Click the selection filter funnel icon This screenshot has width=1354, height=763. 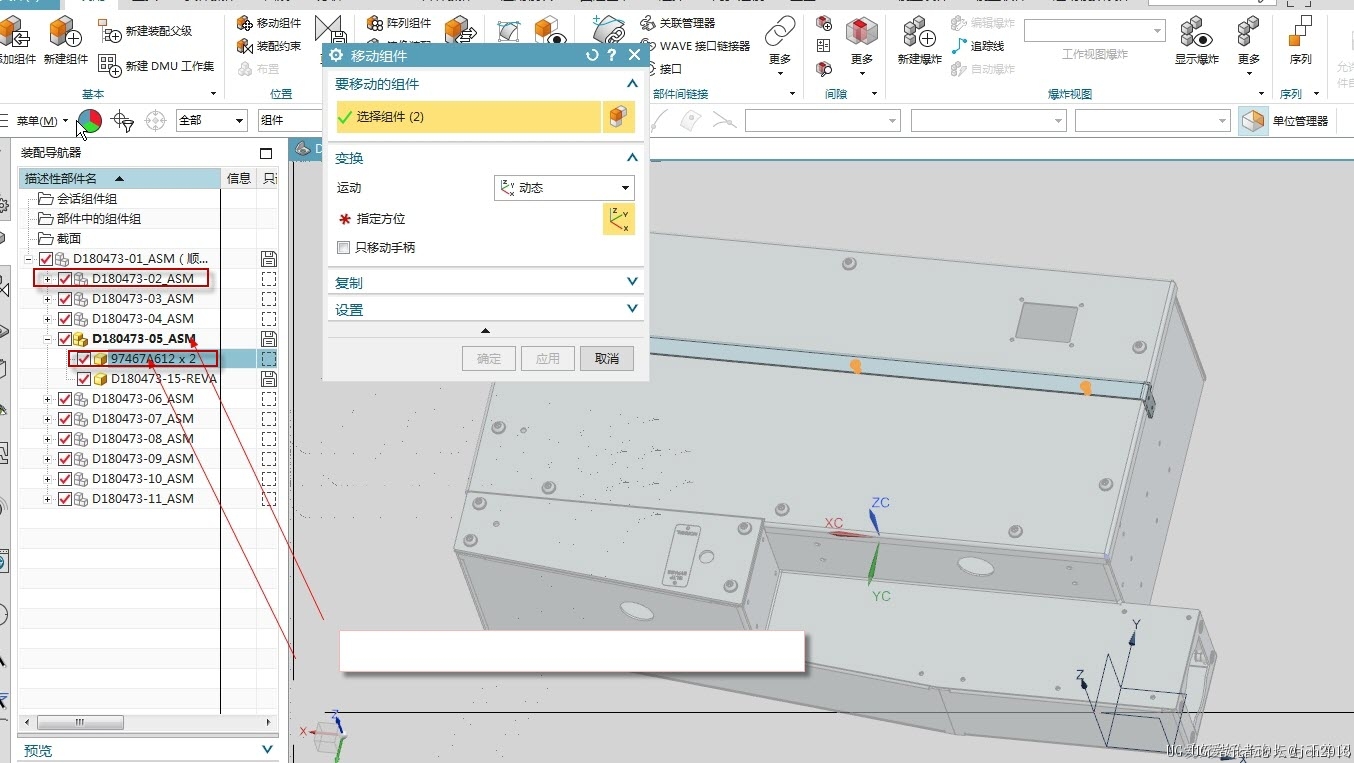tap(123, 121)
